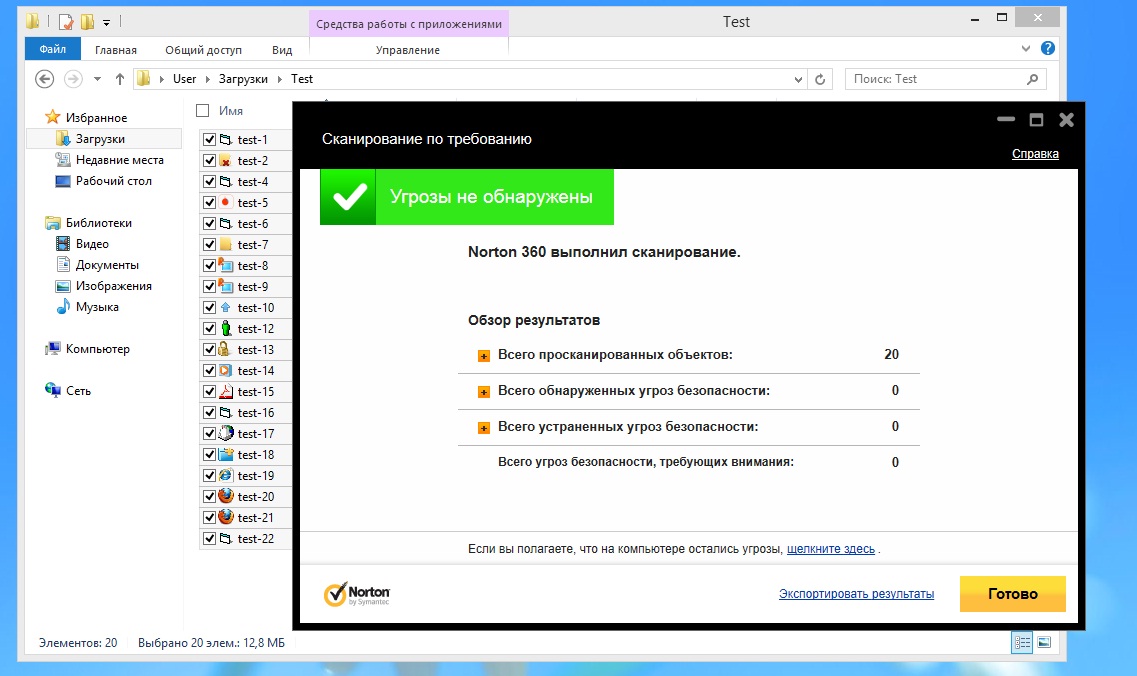Click the Готово button
The width and height of the screenshot is (1137, 676).
pyautogui.click(x=1013, y=594)
